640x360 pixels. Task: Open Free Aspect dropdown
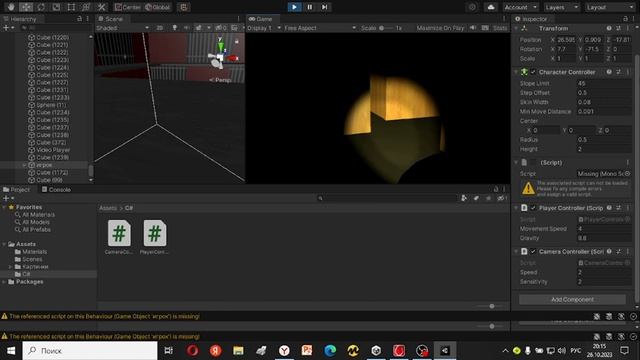pyautogui.click(x=320, y=28)
